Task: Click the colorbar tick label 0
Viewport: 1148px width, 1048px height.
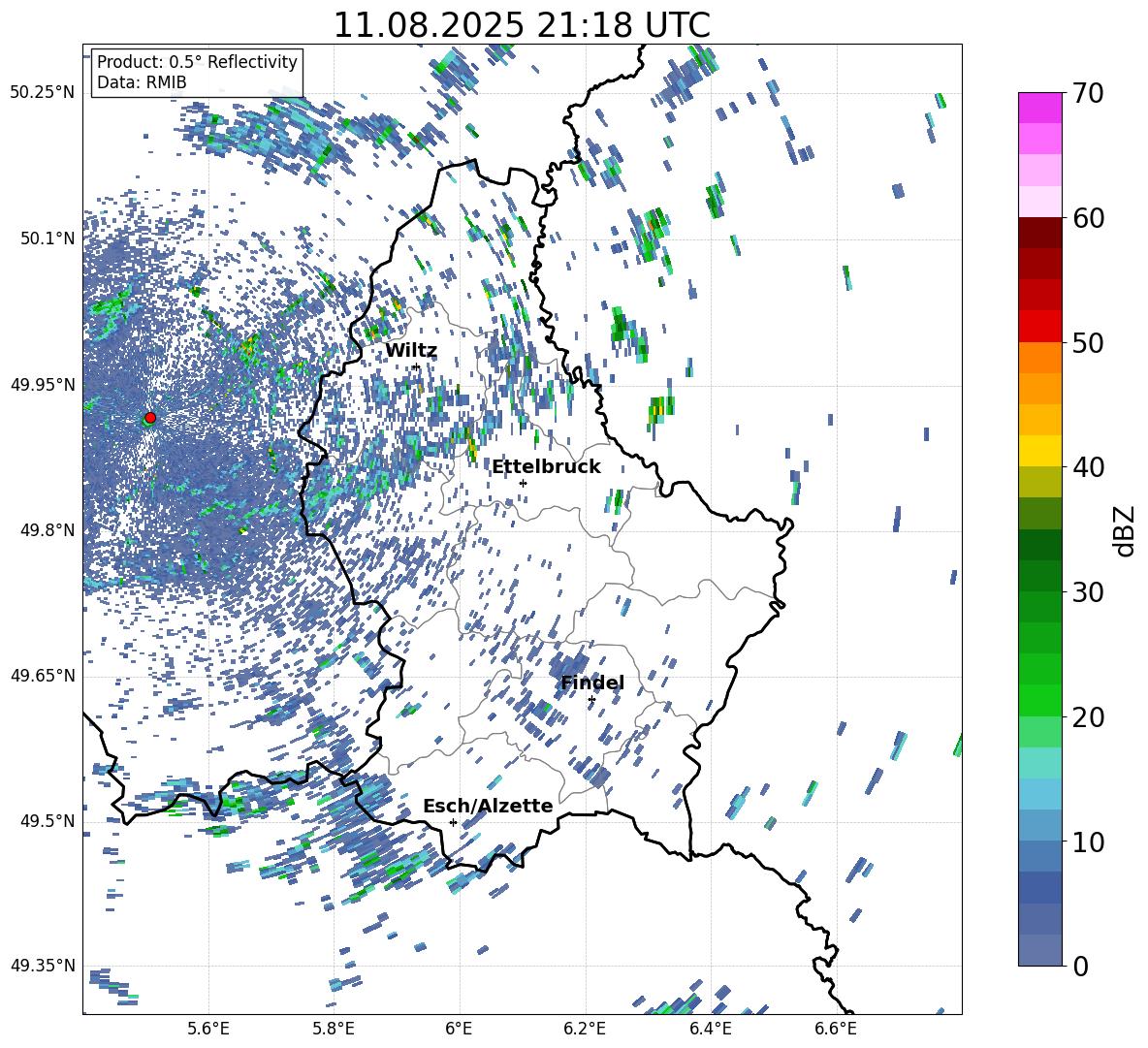Action: [1080, 966]
